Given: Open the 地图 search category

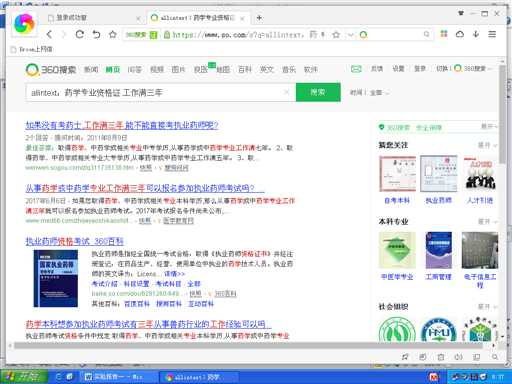Looking at the screenshot, I should pos(223,70).
